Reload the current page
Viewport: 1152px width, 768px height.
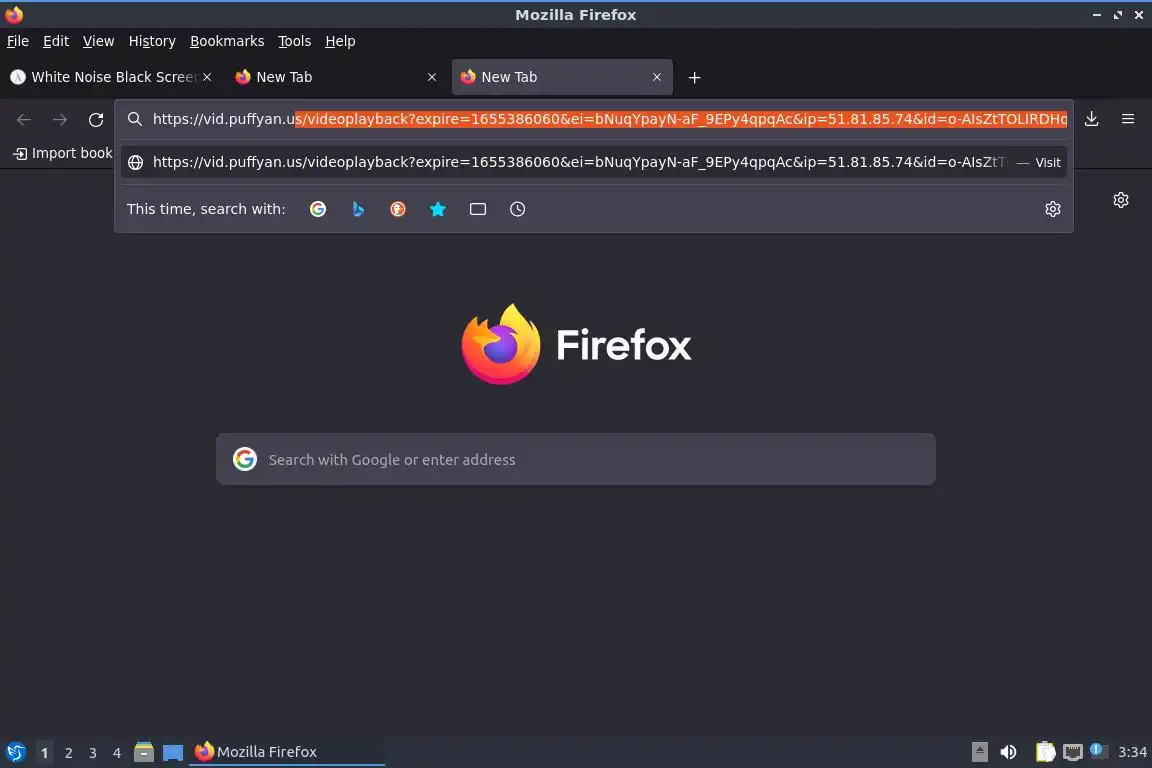[x=96, y=120]
